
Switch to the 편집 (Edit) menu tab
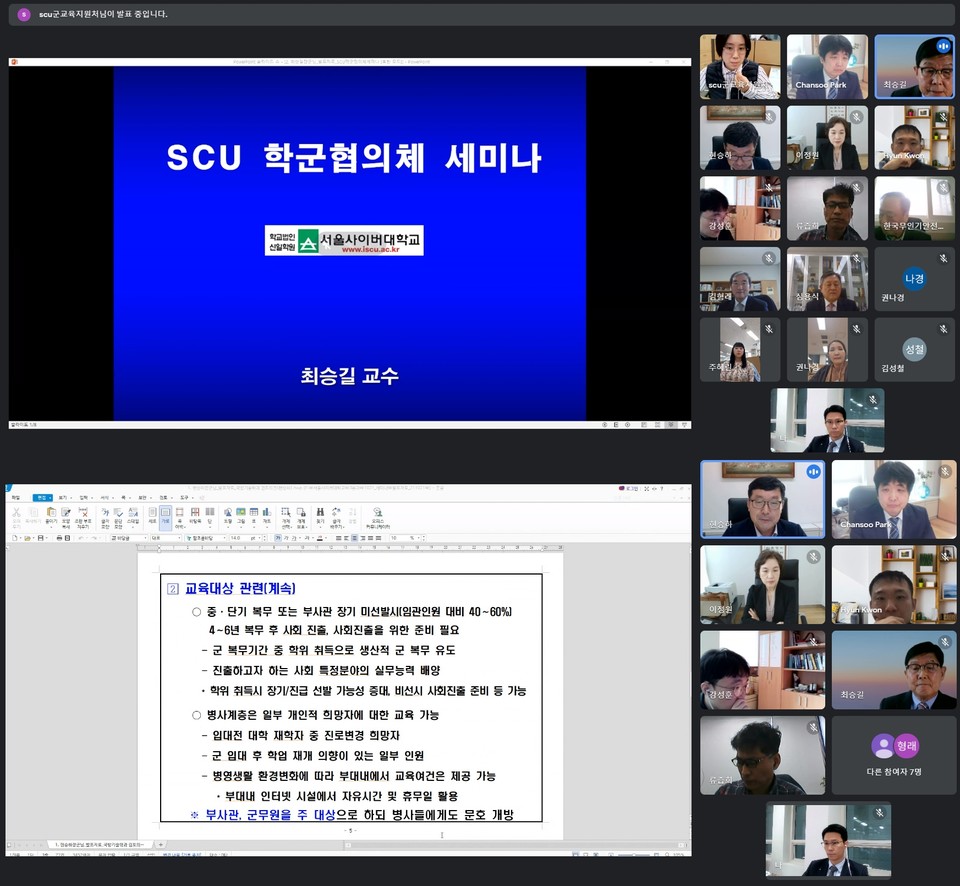pos(42,497)
